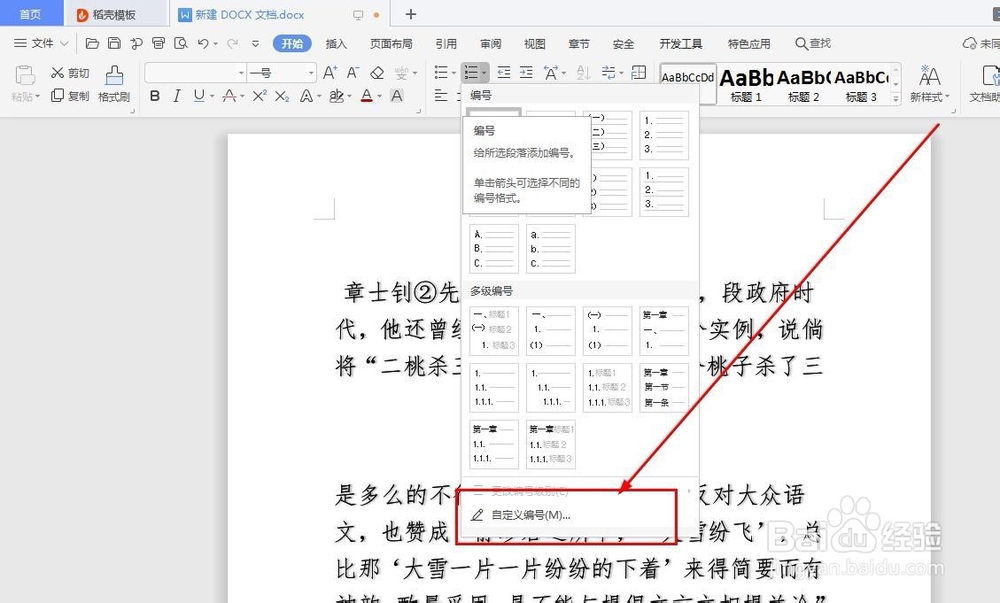Switch to the 视图 ribbon tab
The width and height of the screenshot is (1000, 603).
534,43
